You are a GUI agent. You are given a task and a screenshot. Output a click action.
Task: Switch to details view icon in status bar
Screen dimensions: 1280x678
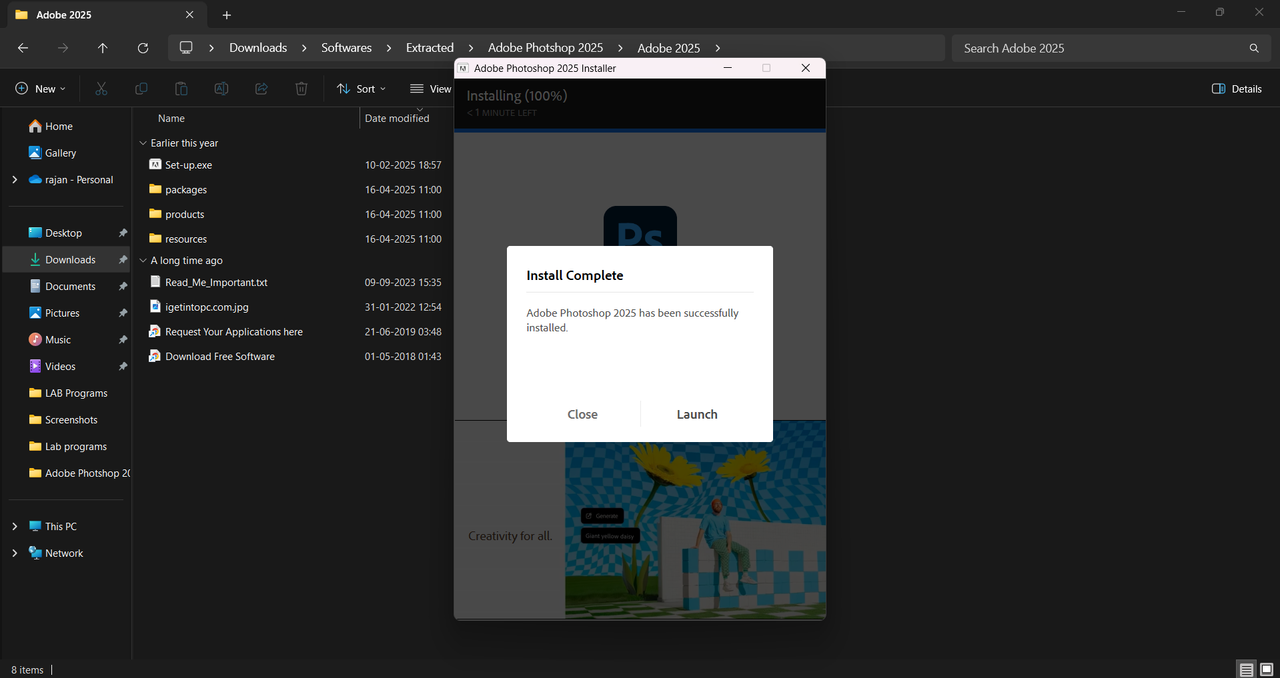1246,669
